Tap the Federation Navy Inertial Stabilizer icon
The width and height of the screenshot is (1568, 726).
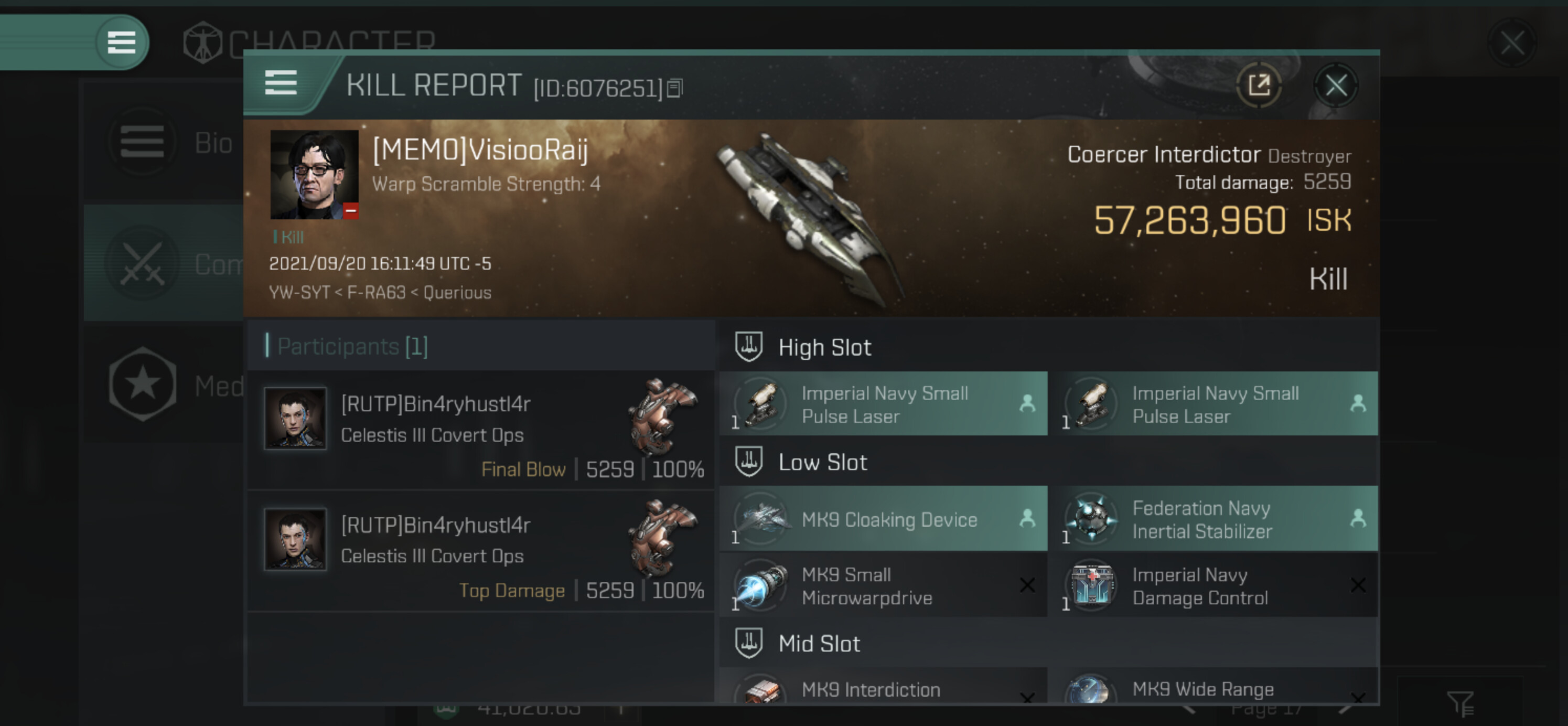[x=1091, y=519]
